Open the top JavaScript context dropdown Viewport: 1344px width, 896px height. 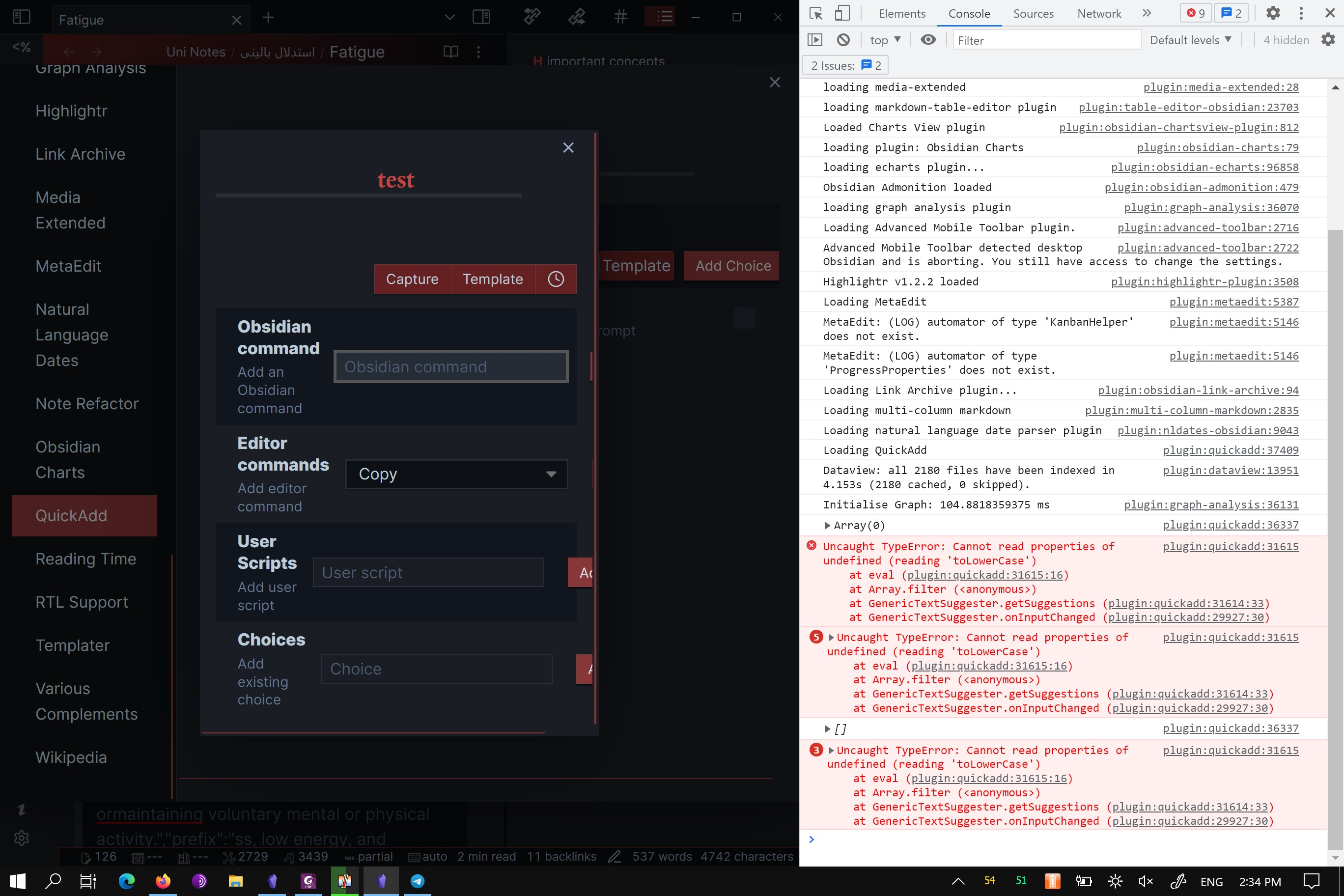pos(885,40)
